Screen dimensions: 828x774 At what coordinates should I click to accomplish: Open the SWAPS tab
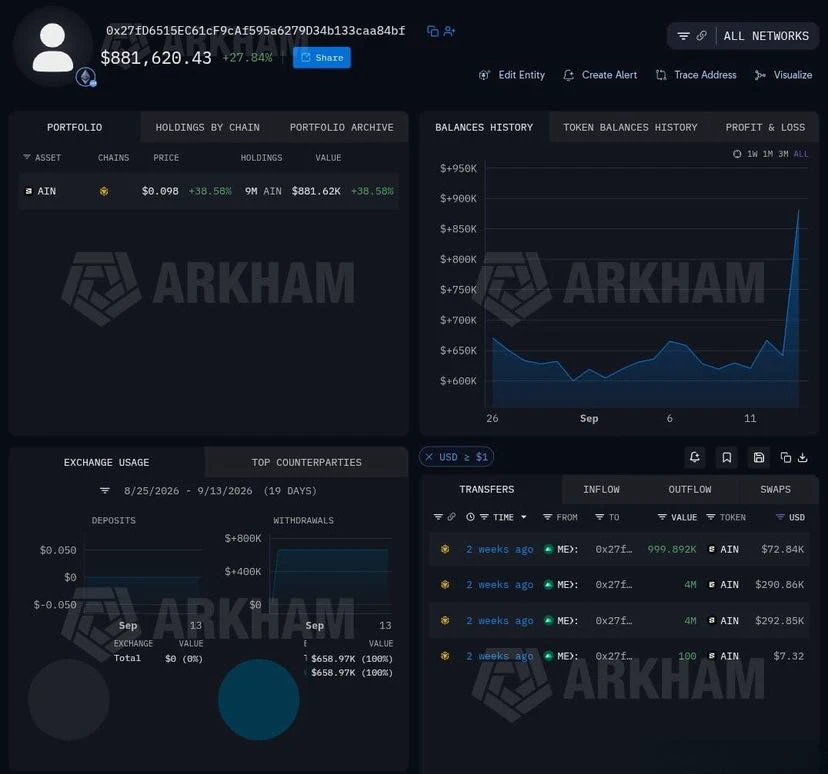click(775, 489)
